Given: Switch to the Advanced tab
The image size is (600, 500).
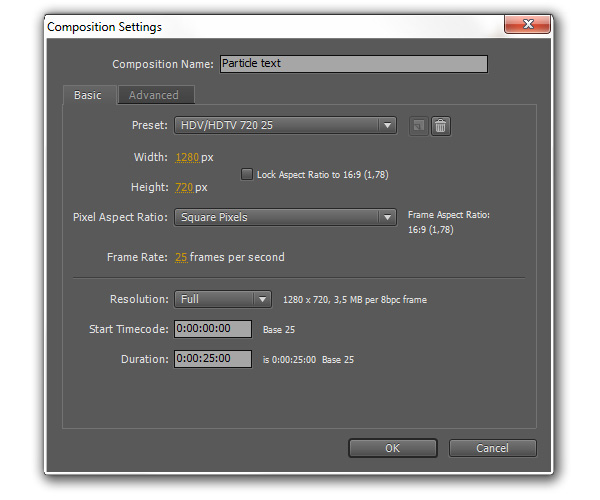Looking at the screenshot, I should point(156,95).
